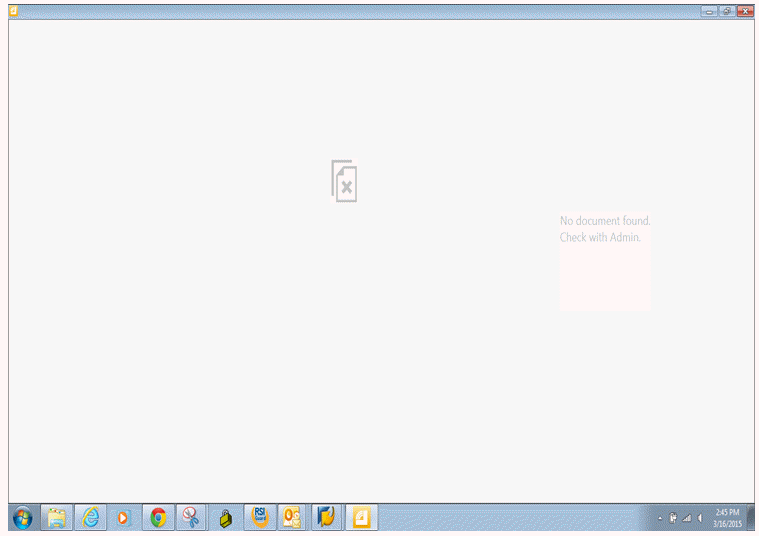
Task: Switch to Outlook in the taskbar
Action: point(292,518)
